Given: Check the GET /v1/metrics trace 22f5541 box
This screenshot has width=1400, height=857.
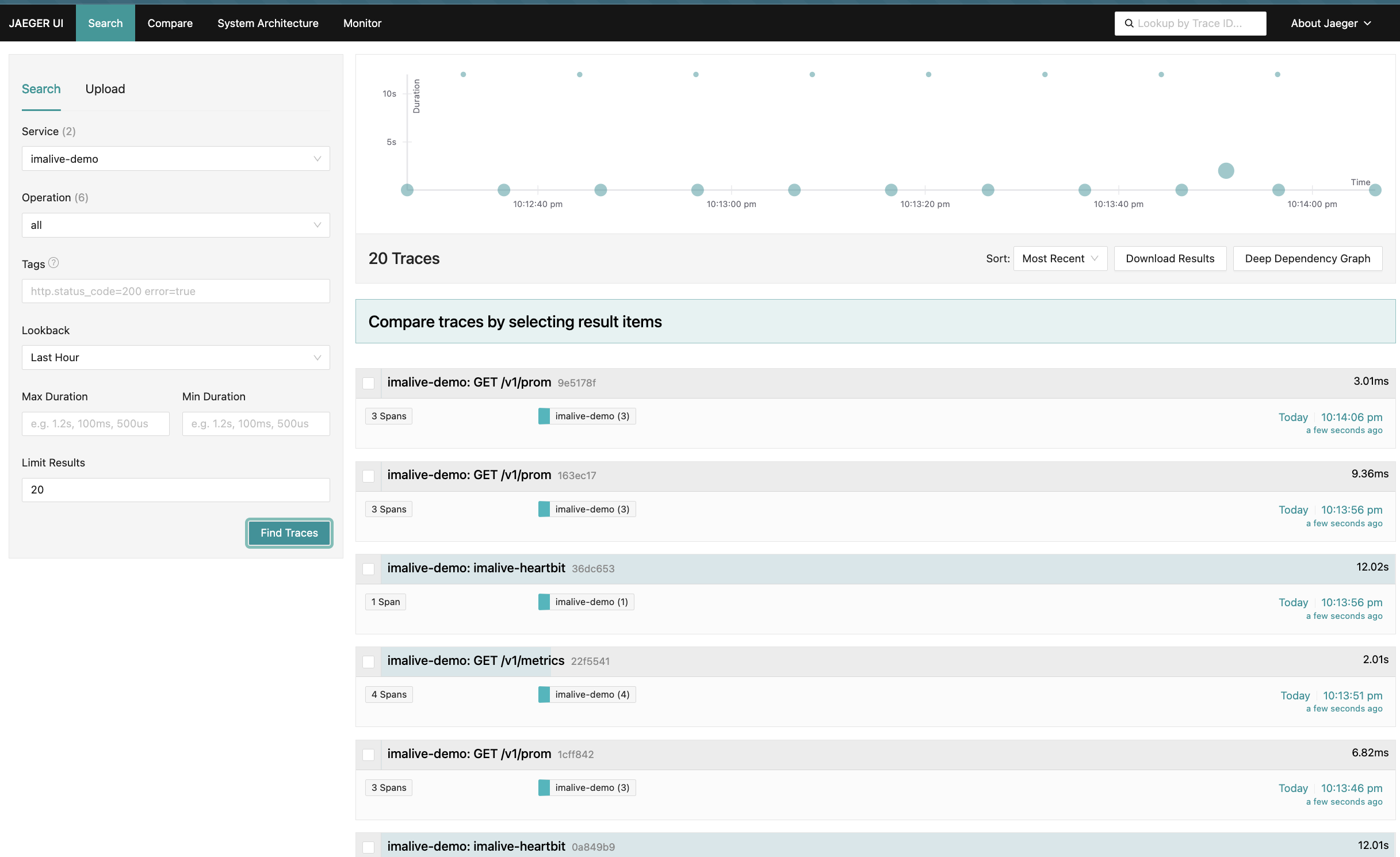Looking at the screenshot, I should pos(369,661).
